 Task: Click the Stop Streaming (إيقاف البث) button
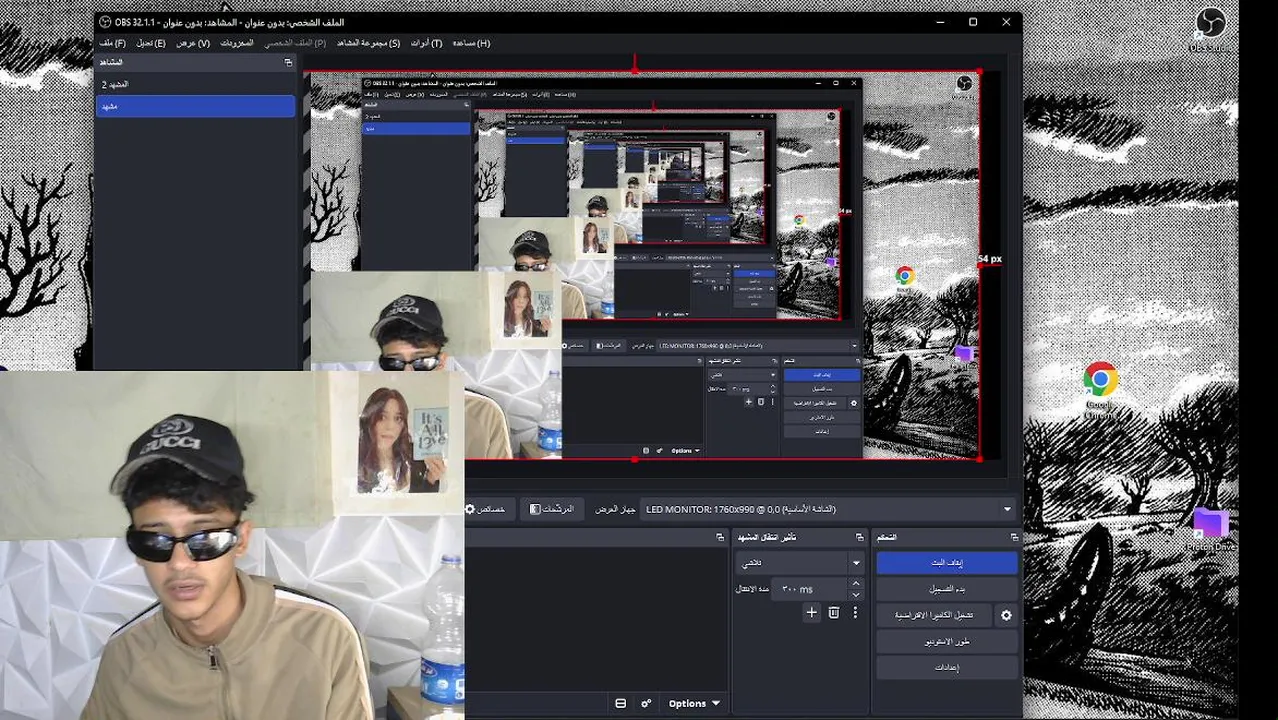(947, 563)
